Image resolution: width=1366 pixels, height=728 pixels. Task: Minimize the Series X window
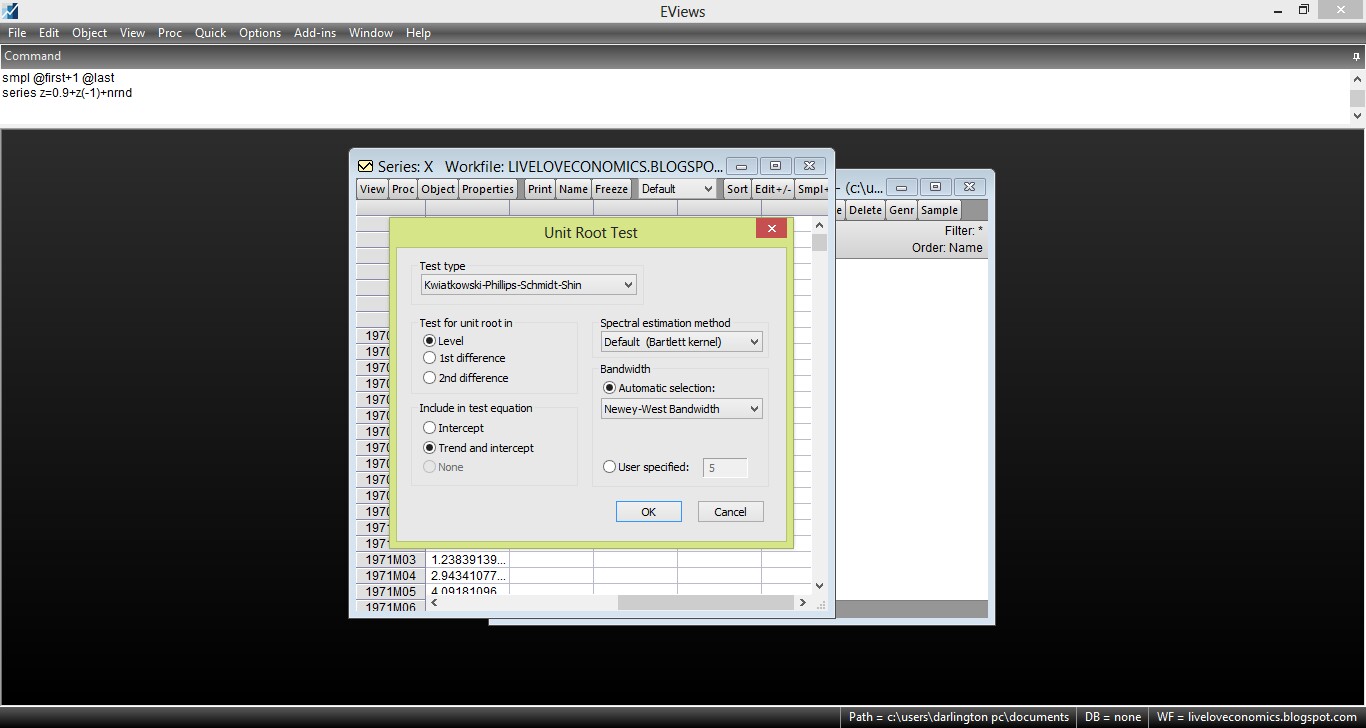(x=741, y=166)
